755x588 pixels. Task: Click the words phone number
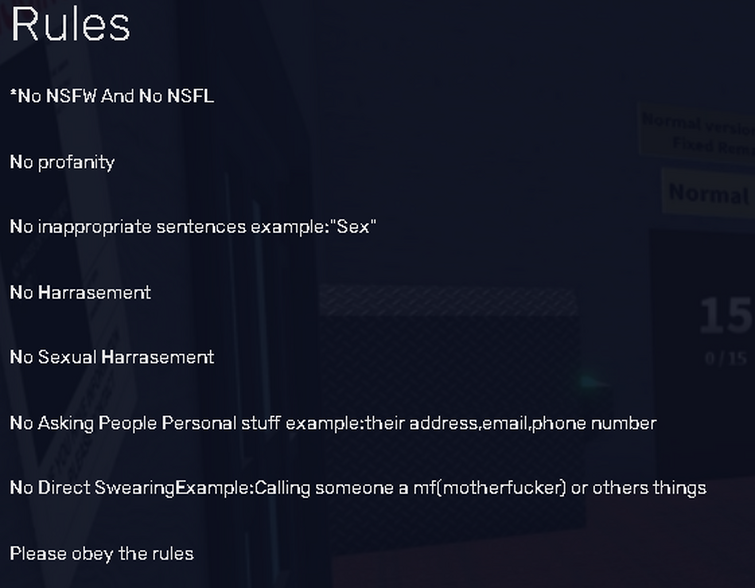pos(594,423)
